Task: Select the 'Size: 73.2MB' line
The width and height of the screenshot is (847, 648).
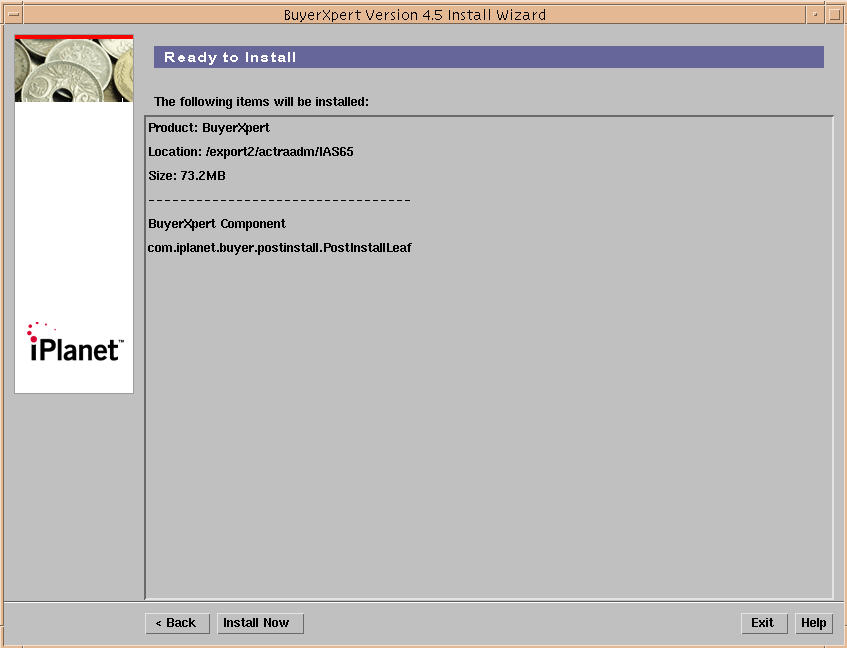Action: (x=187, y=176)
